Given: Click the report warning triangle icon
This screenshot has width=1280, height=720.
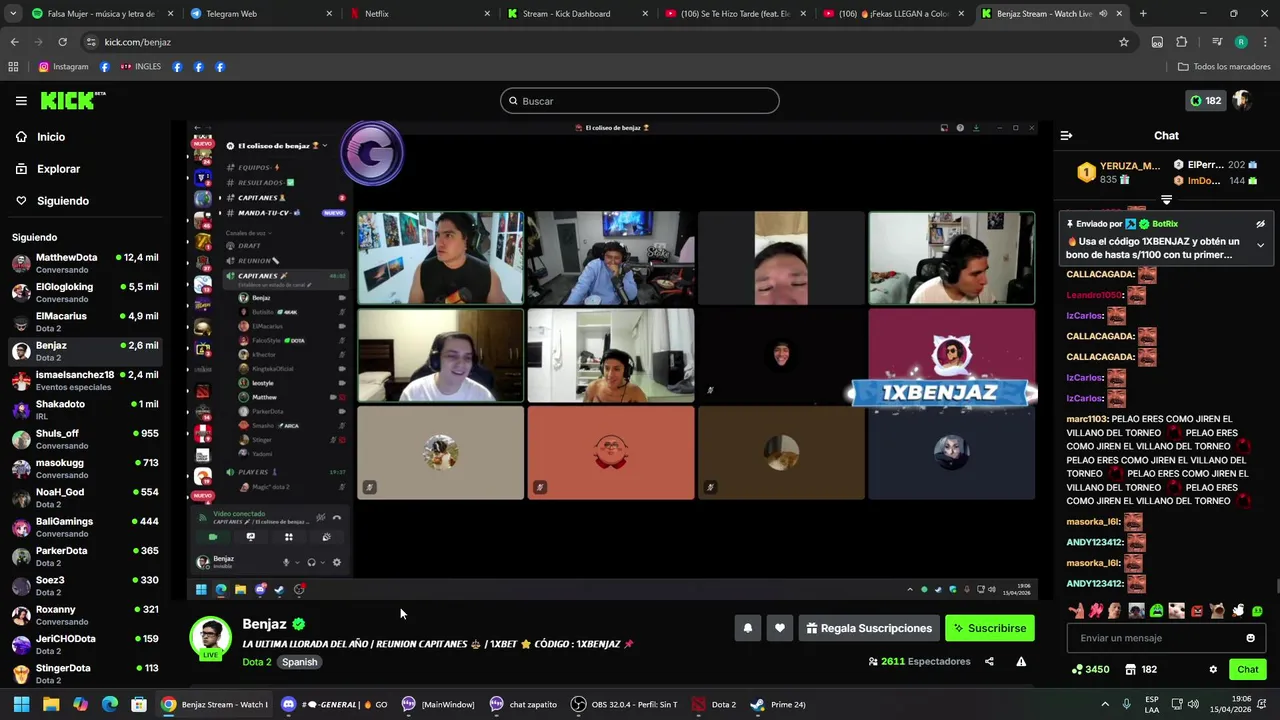Looking at the screenshot, I should coord(1021,661).
